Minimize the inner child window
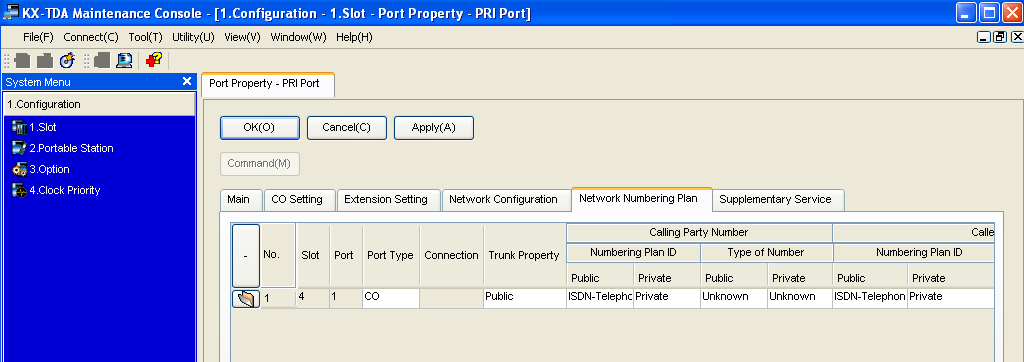1024x362 pixels. click(x=984, y=37)
